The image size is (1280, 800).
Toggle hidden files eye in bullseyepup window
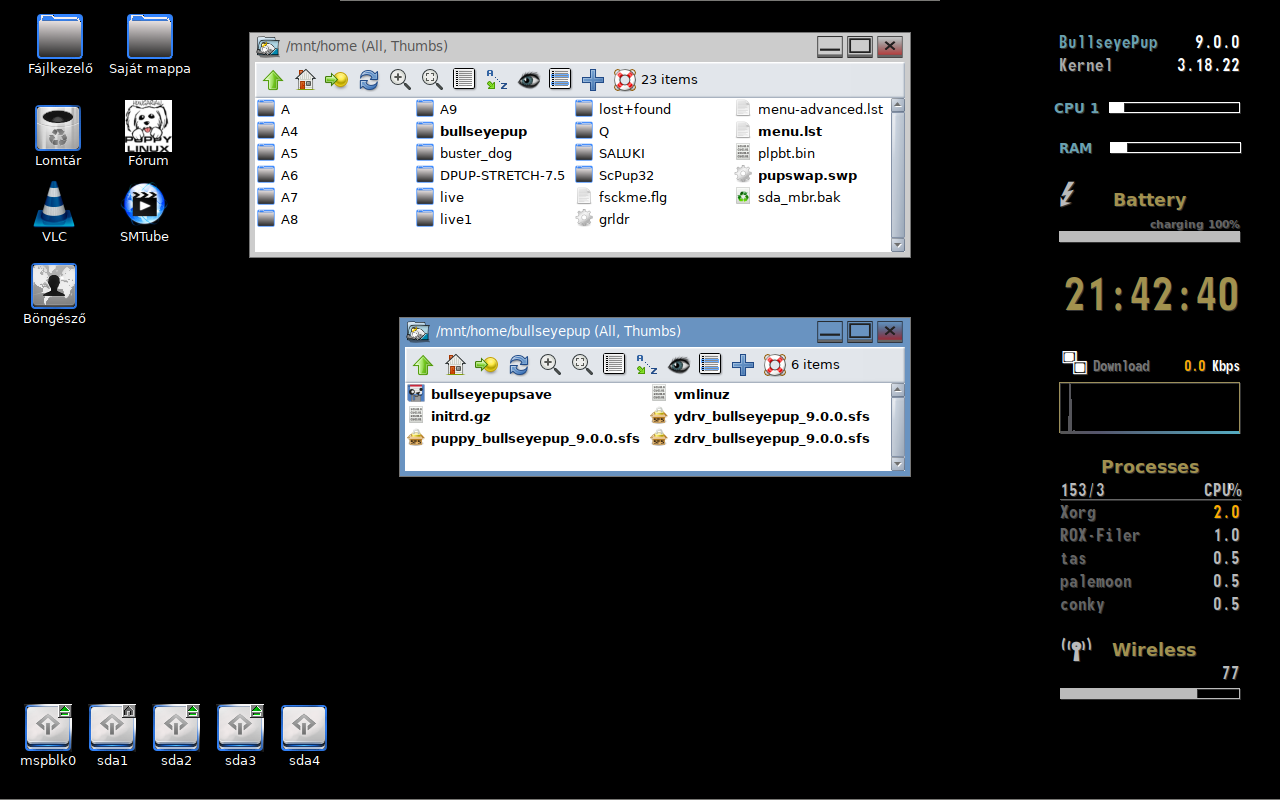tap(679, 365)
